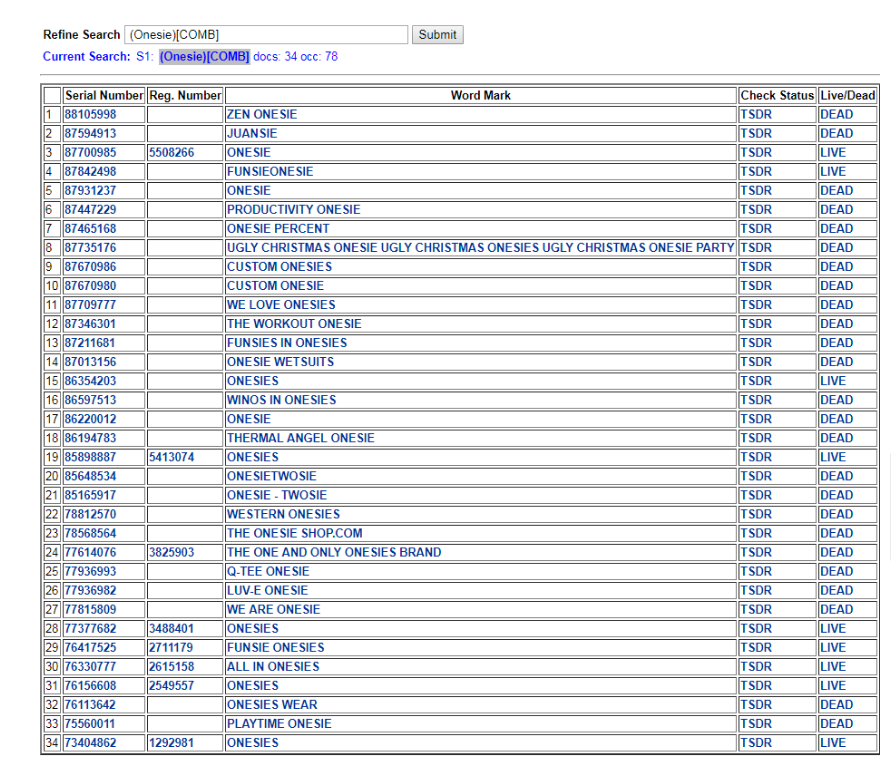Open serial number 87670986
891x764 pixels.
(90, 267)
